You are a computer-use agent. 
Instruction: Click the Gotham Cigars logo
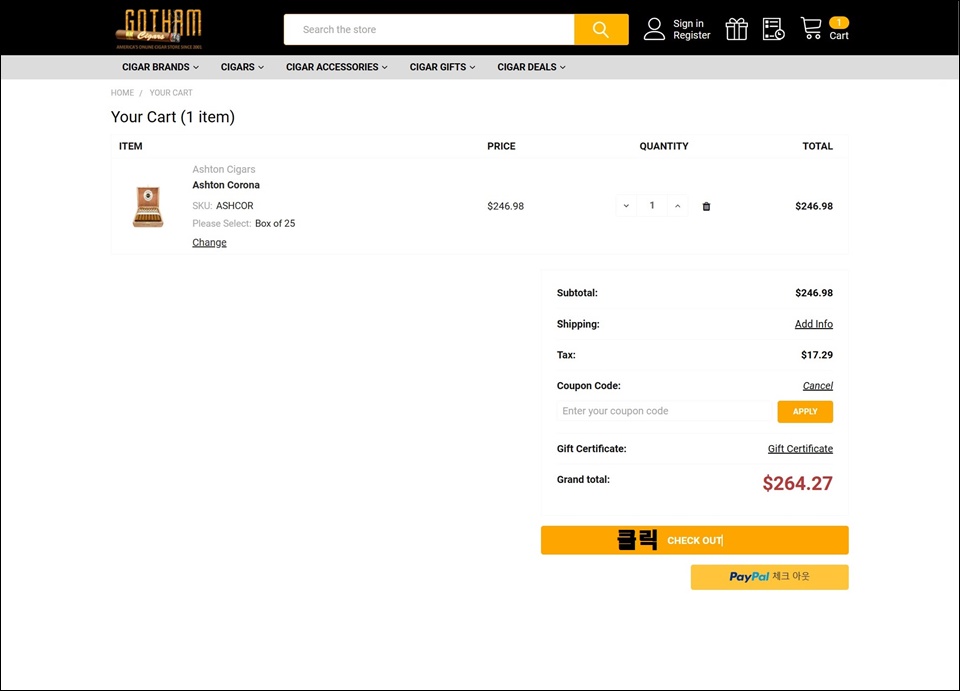tap(159, 29)
